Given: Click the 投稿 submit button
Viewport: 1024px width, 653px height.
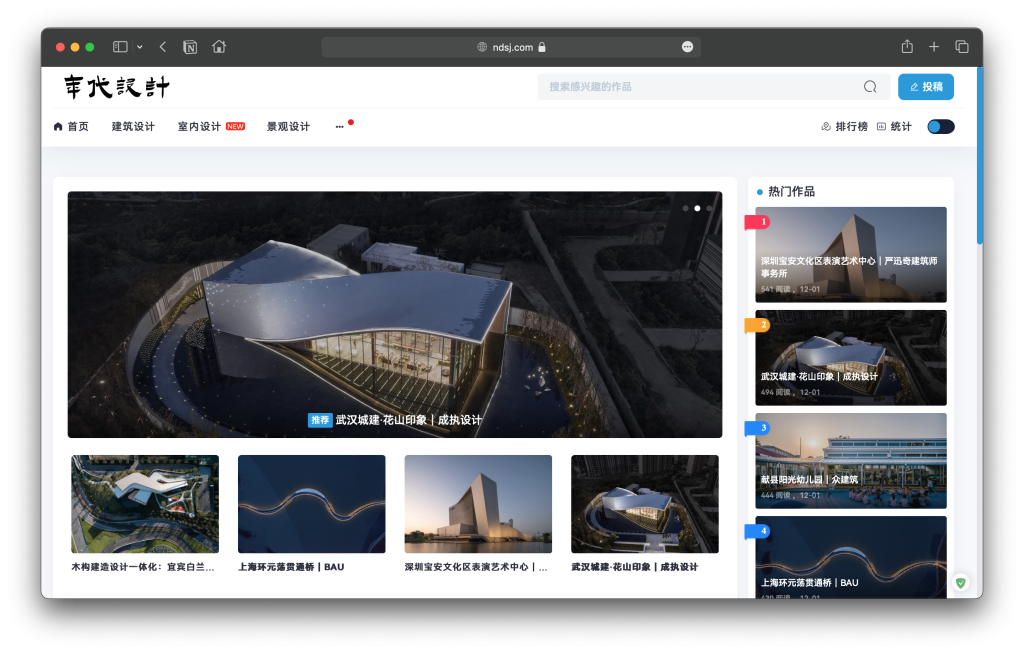Looking at the screenshot, I should 926,87.
